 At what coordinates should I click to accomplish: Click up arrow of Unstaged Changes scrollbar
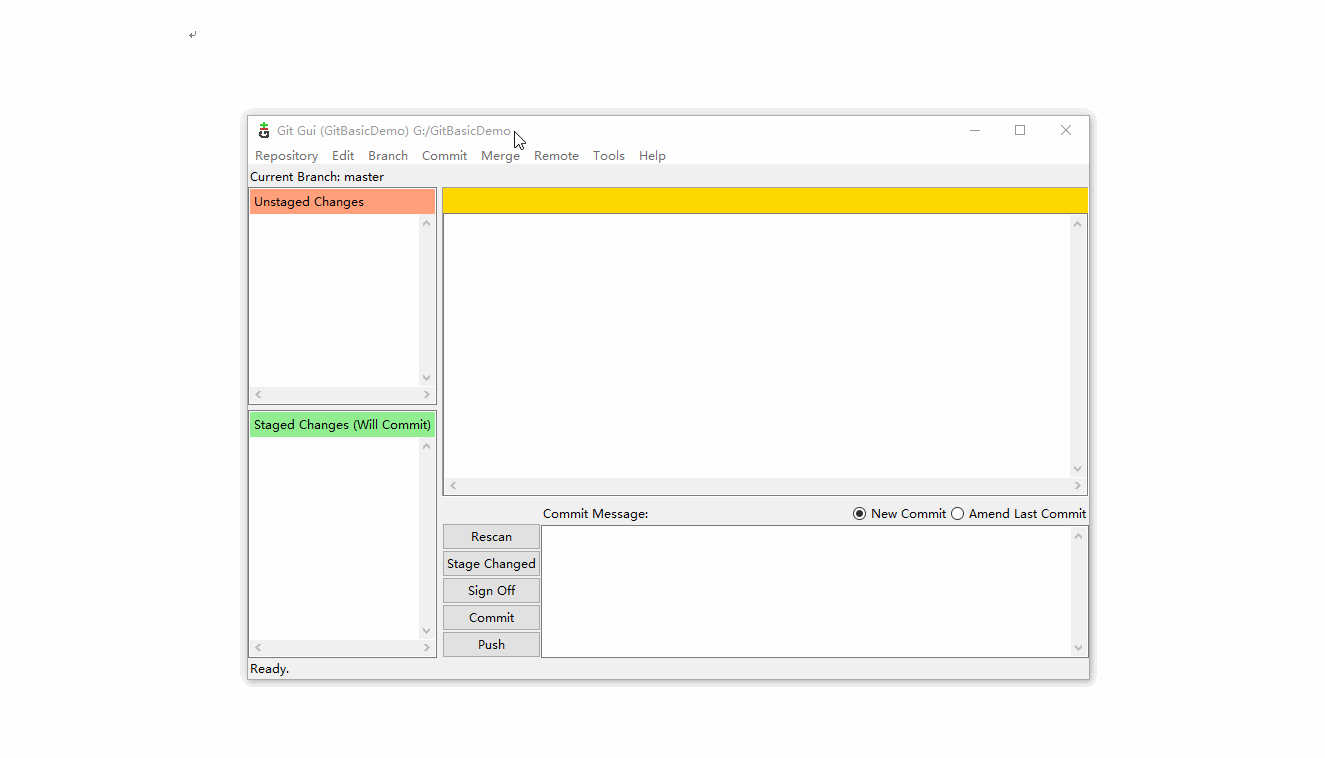(427, 223)
